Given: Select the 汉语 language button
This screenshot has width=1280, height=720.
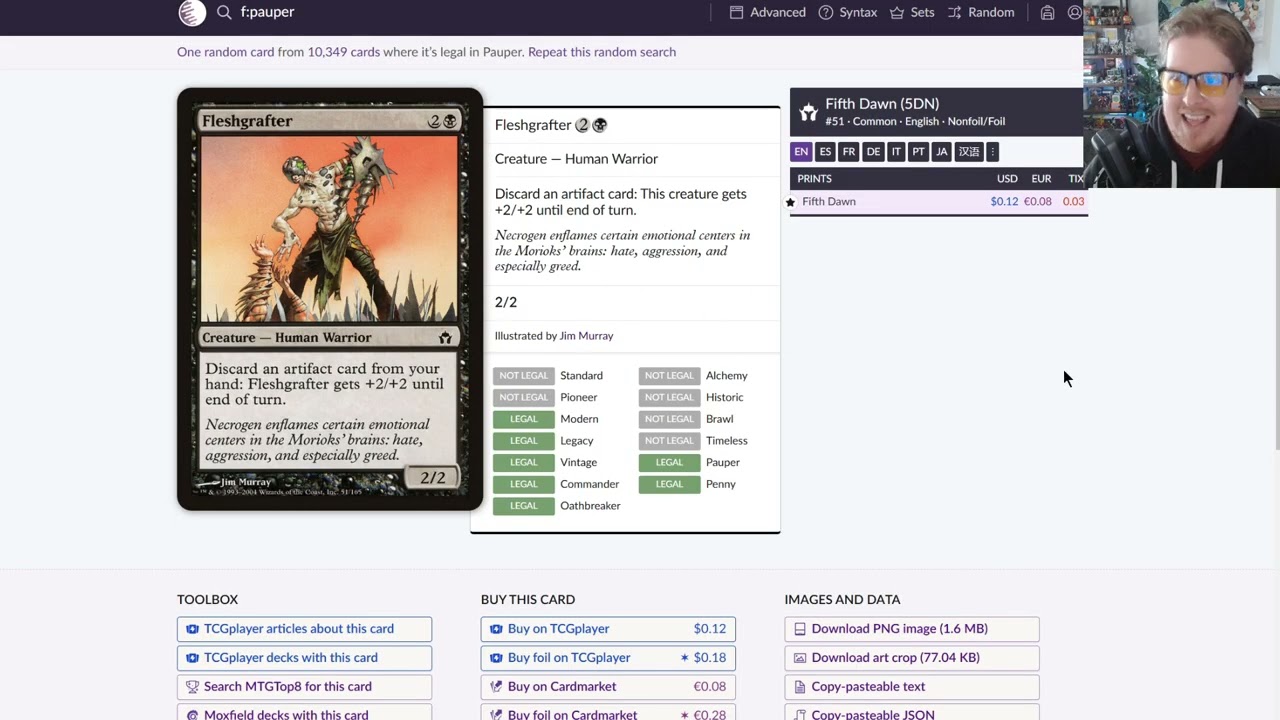Looking at the screenshot, I should tap(969, 152).
